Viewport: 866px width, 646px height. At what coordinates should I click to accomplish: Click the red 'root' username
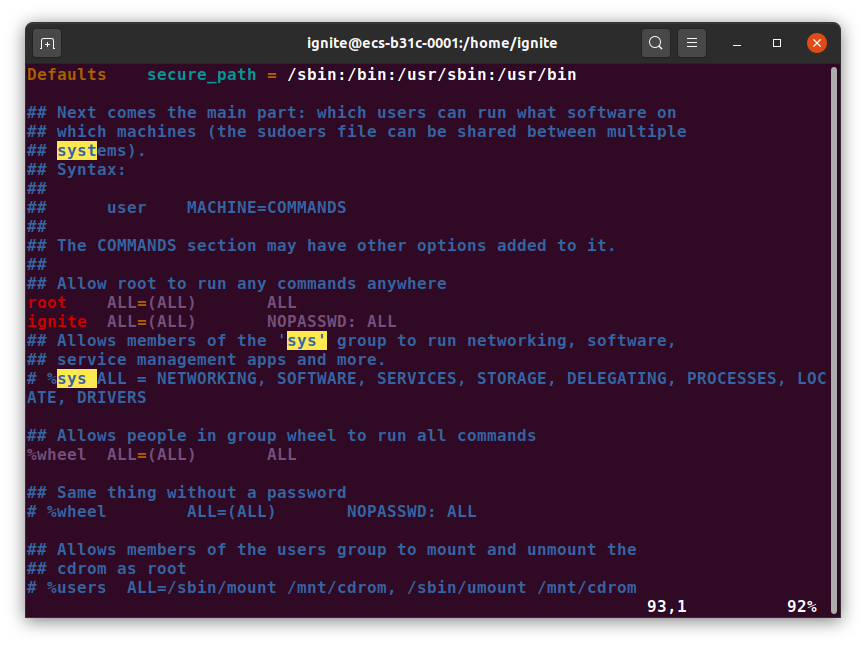(47, 303)
